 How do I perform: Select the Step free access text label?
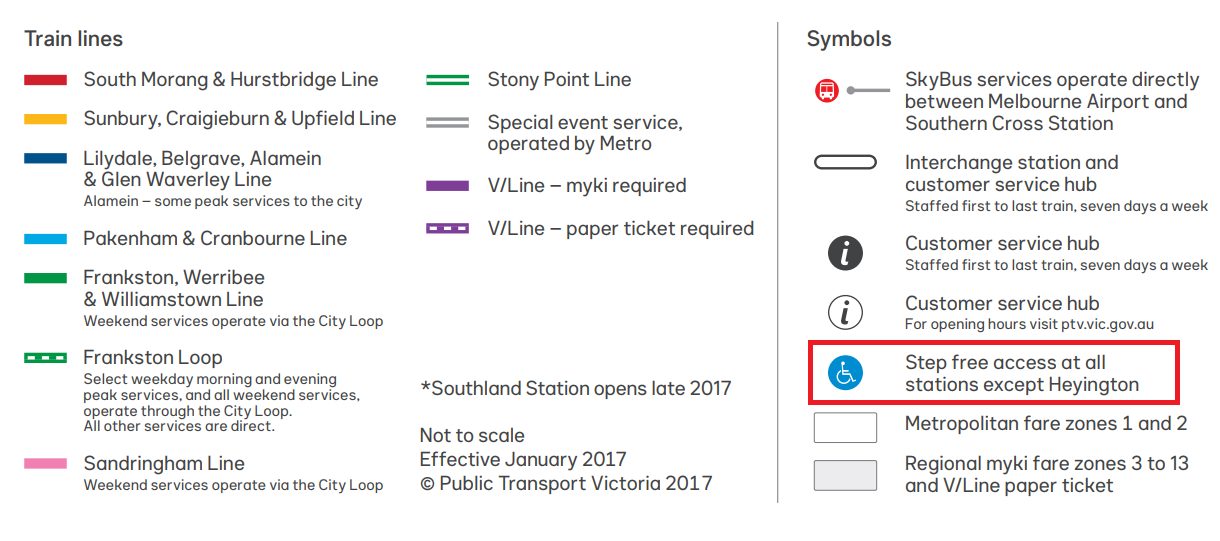(x=1022, y=373)
